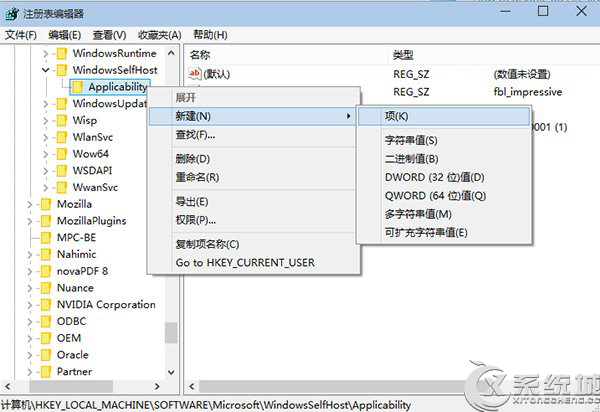Click the OEM folder icon
Image resolution: width=600 pixels, height=412 pixels.
click(x=46, y=338)
